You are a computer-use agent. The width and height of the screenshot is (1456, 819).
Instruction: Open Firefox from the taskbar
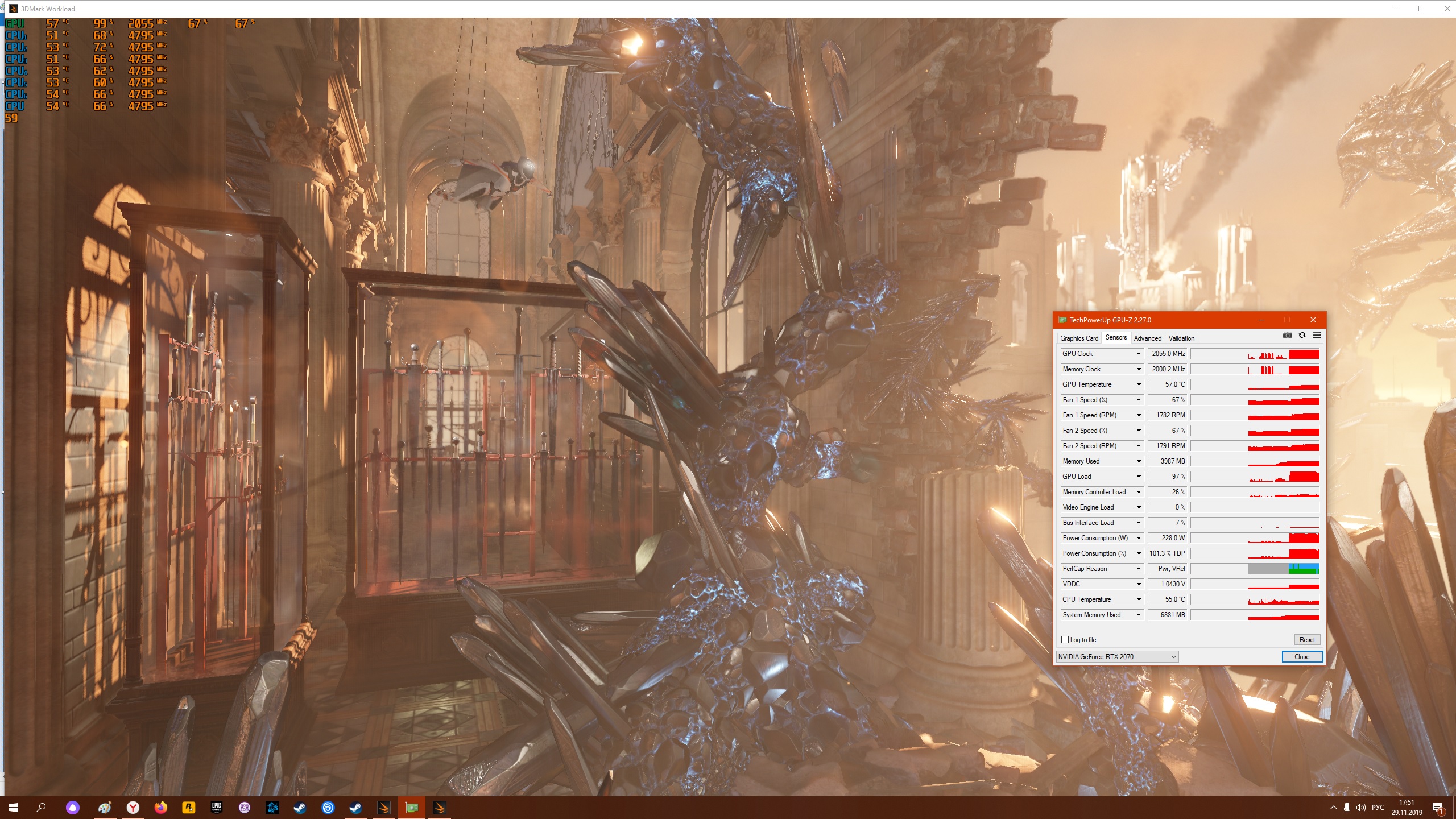(x=161, y=808)
